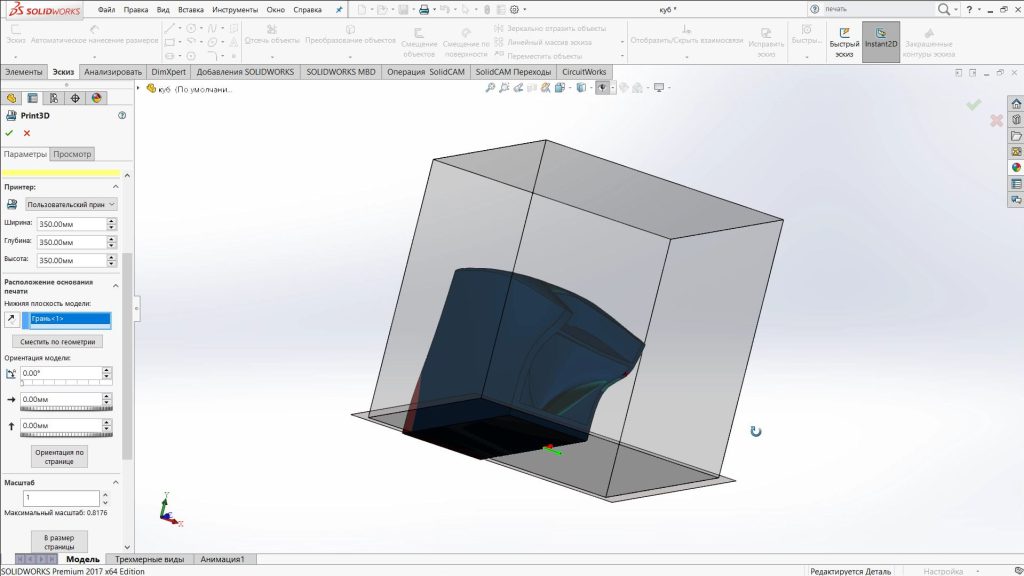
Task: Open the Hide/Show Items dropdown arrow
Action: click(x=612, y=88)
